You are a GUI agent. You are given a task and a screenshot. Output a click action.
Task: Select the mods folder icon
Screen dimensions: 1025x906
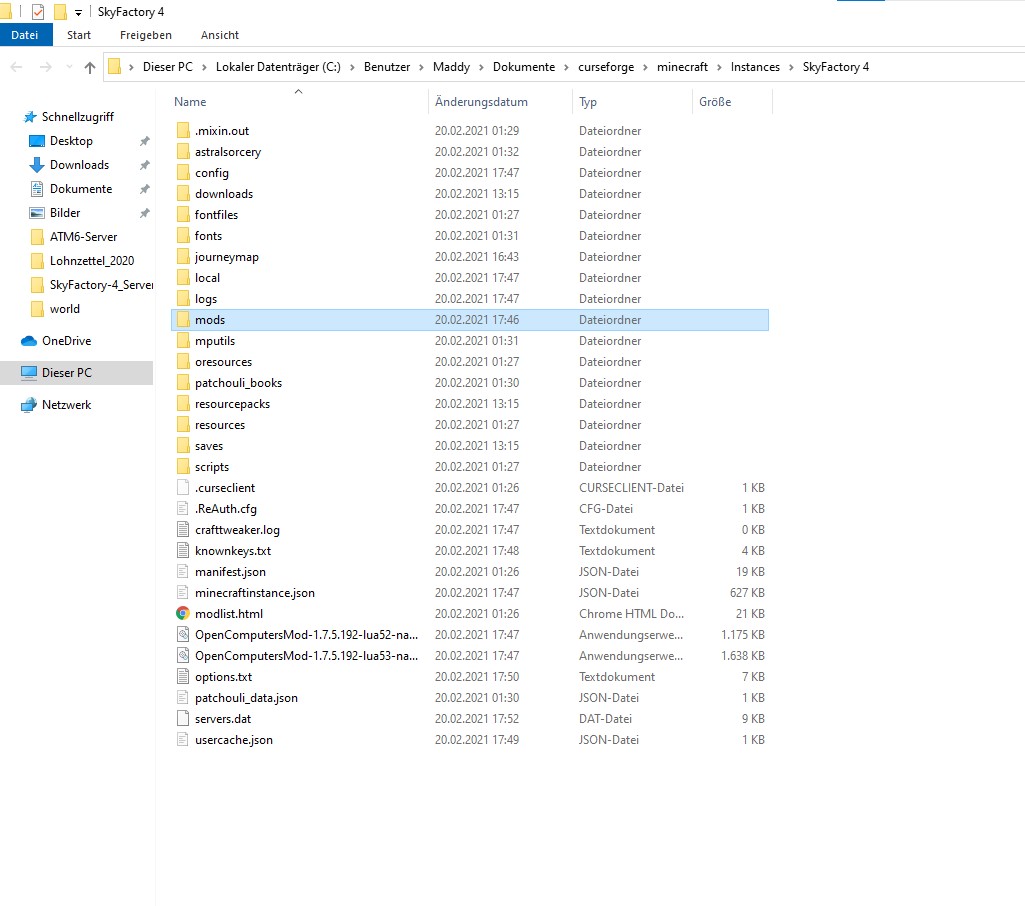tap(183, 320)
